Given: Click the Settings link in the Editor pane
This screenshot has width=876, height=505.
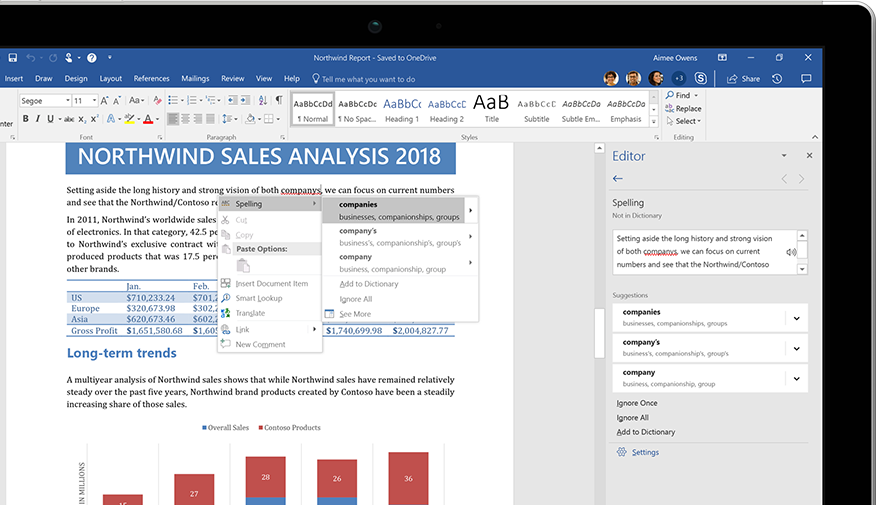Looking at the screenshot, I should click(645, 452).
